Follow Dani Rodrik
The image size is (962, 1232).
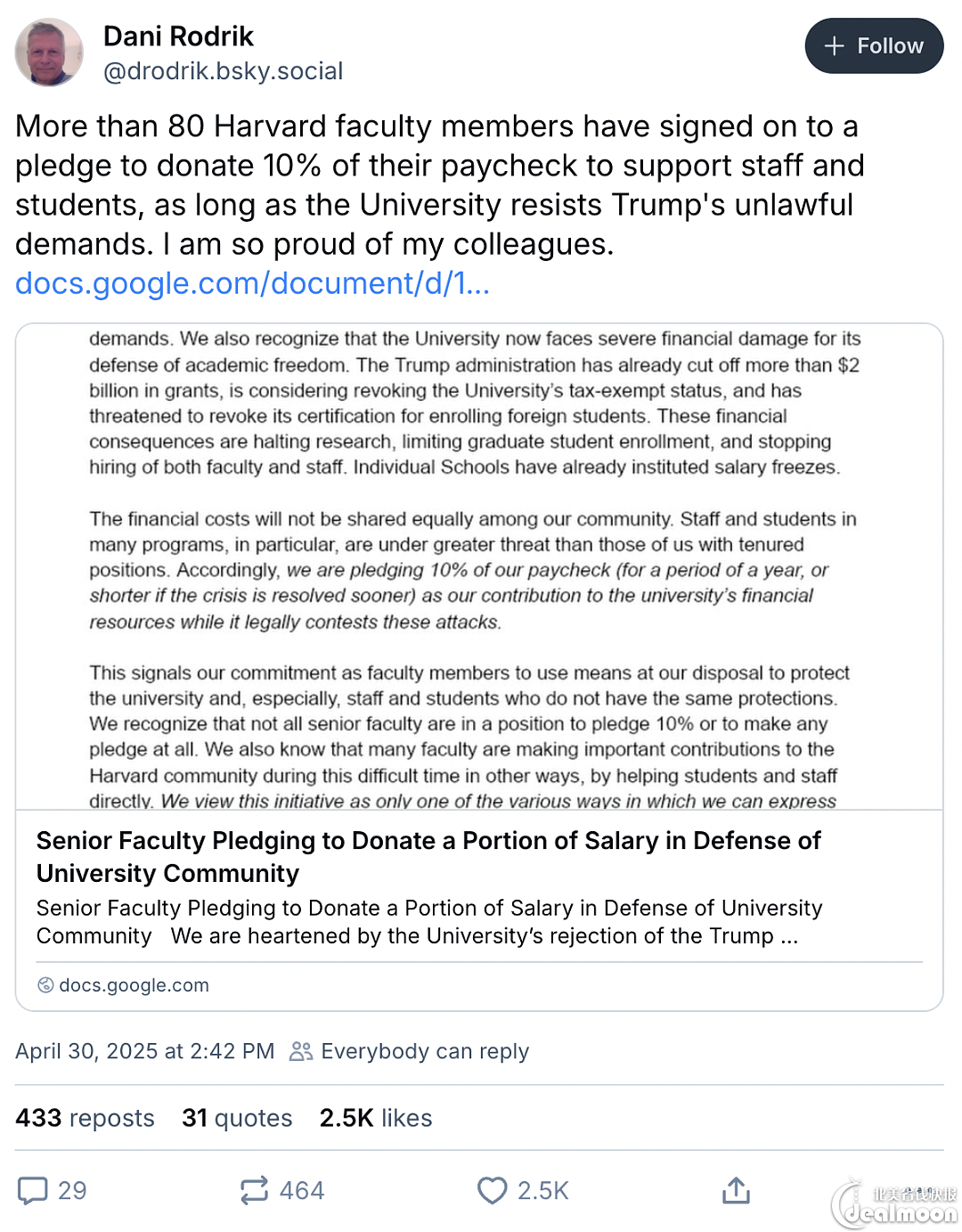click(874, 45)
